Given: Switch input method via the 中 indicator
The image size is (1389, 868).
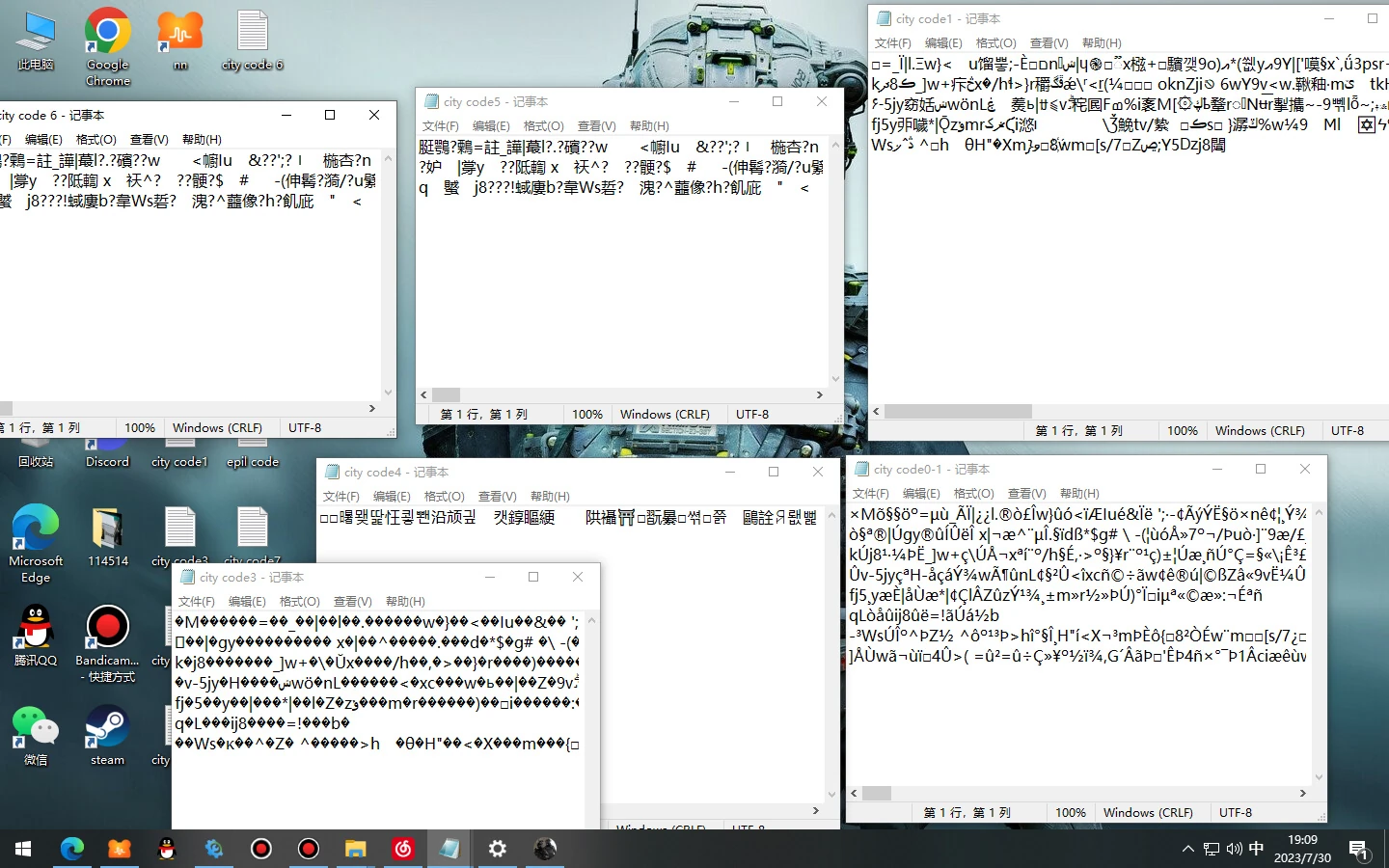Looking at the screenshot, I should 1255,850.
